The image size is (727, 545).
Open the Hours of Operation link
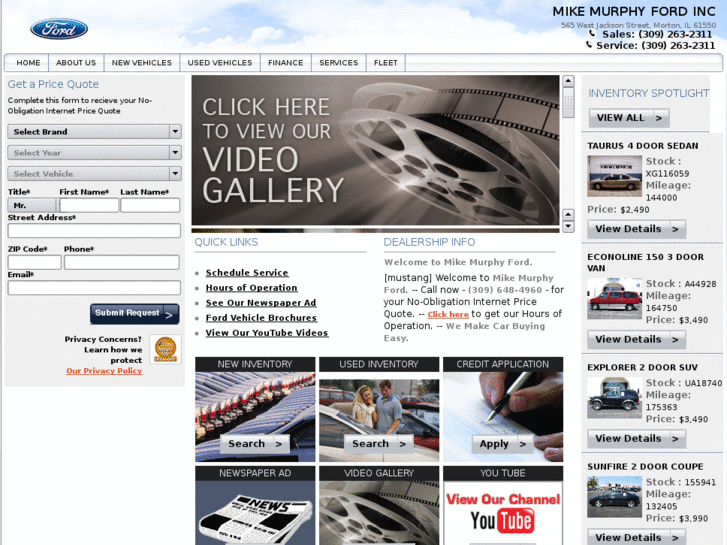[252, 288]
